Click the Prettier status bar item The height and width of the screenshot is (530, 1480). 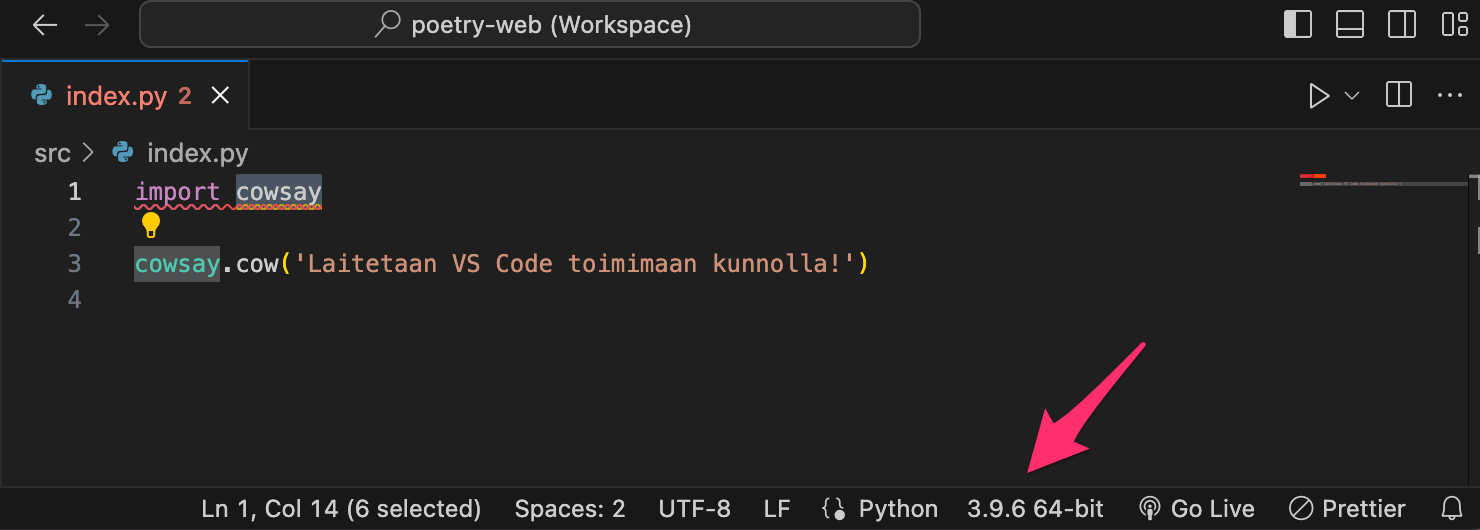(1347, 509)
